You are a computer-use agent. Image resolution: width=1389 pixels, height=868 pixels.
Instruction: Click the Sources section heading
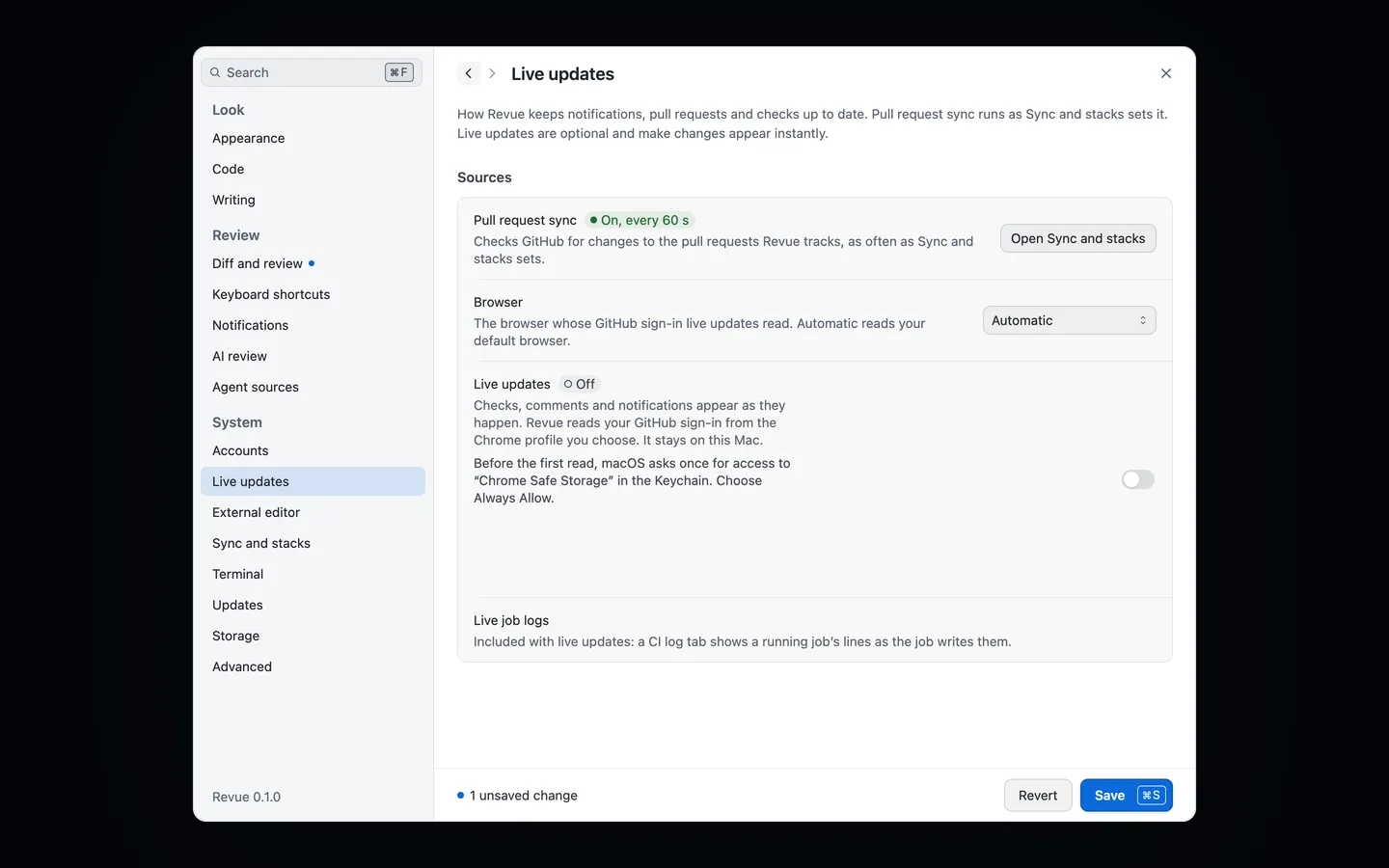[x=484, y=177]
